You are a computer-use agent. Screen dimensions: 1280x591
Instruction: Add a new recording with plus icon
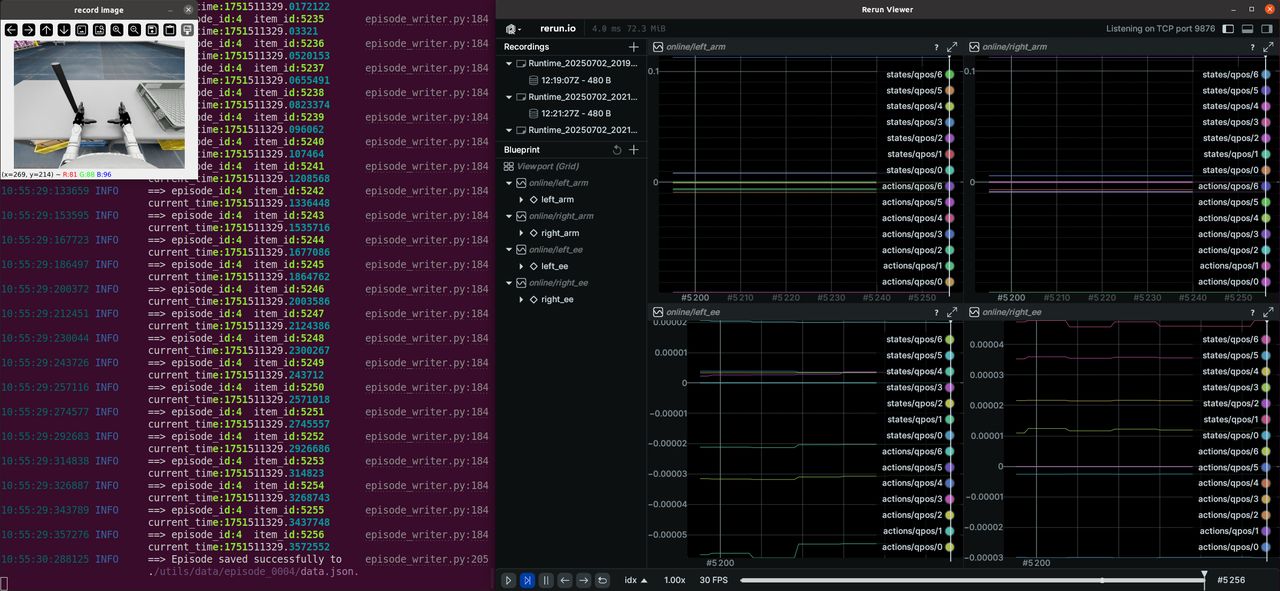[x=633, y=47]
